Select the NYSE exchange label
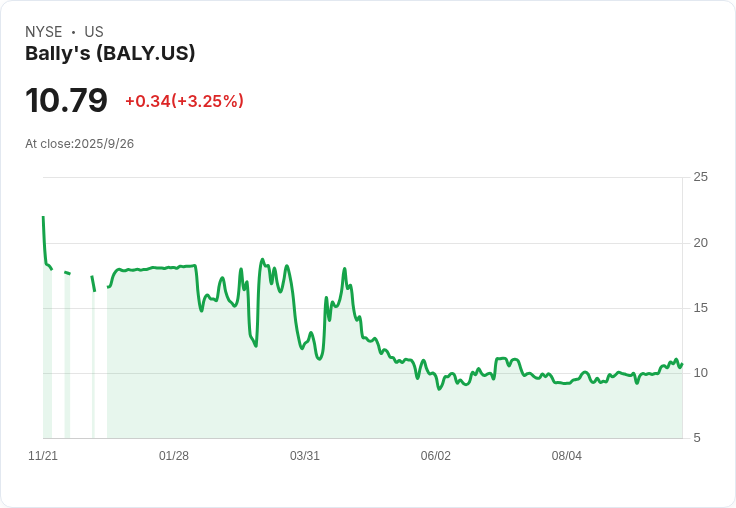This screenshot has height=508, width=736. [44, 32]
